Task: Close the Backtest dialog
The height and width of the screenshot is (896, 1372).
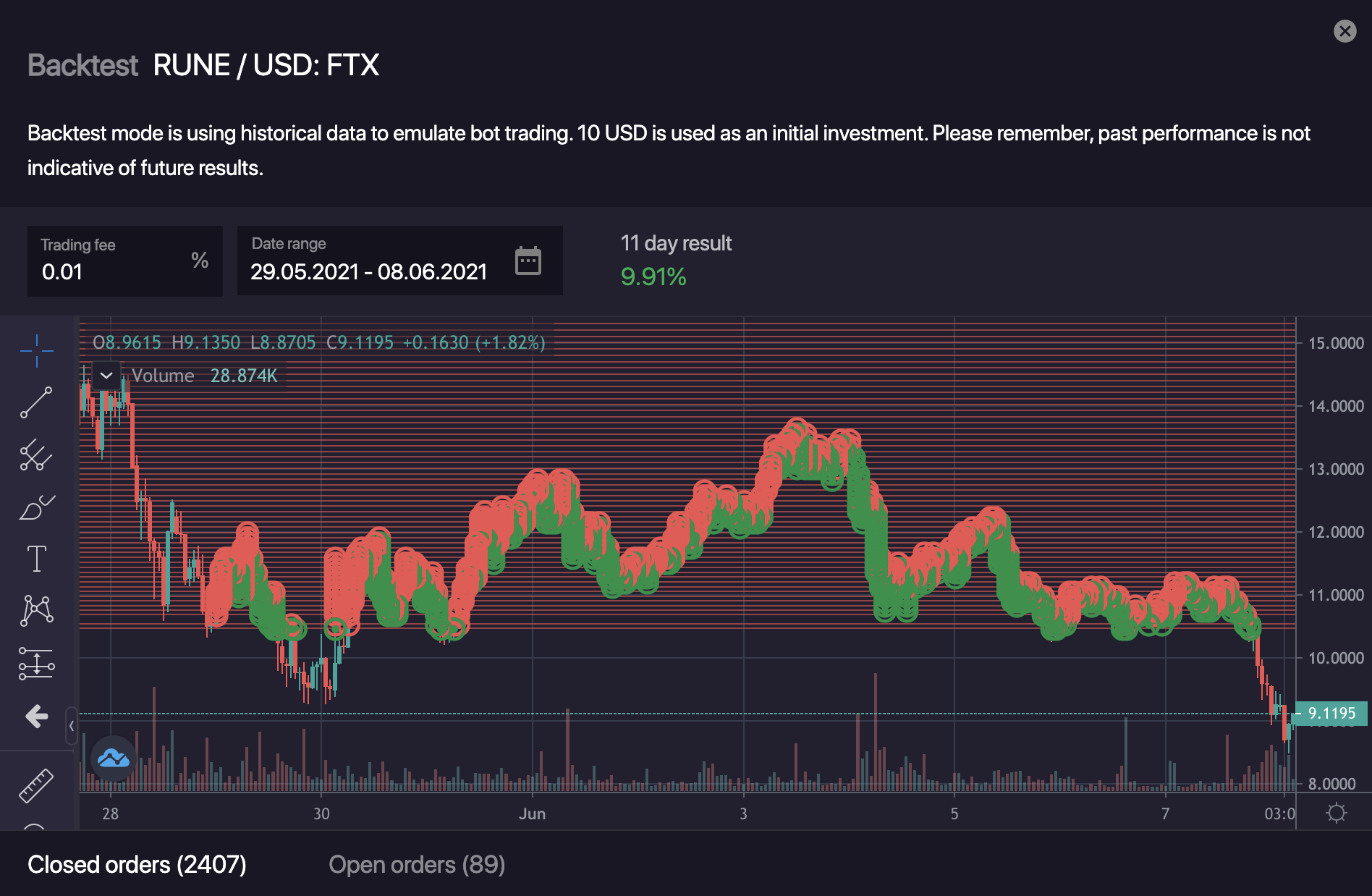Action: click(1345, 31)
